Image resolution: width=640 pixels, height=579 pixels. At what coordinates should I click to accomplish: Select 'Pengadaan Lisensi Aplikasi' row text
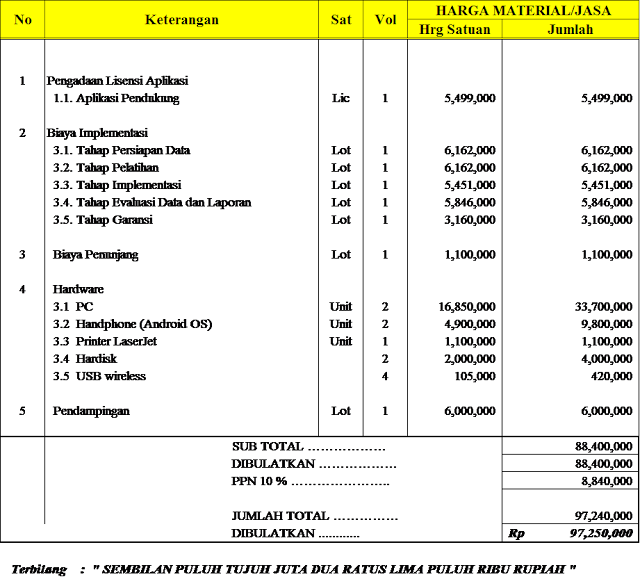coord(117,81)
